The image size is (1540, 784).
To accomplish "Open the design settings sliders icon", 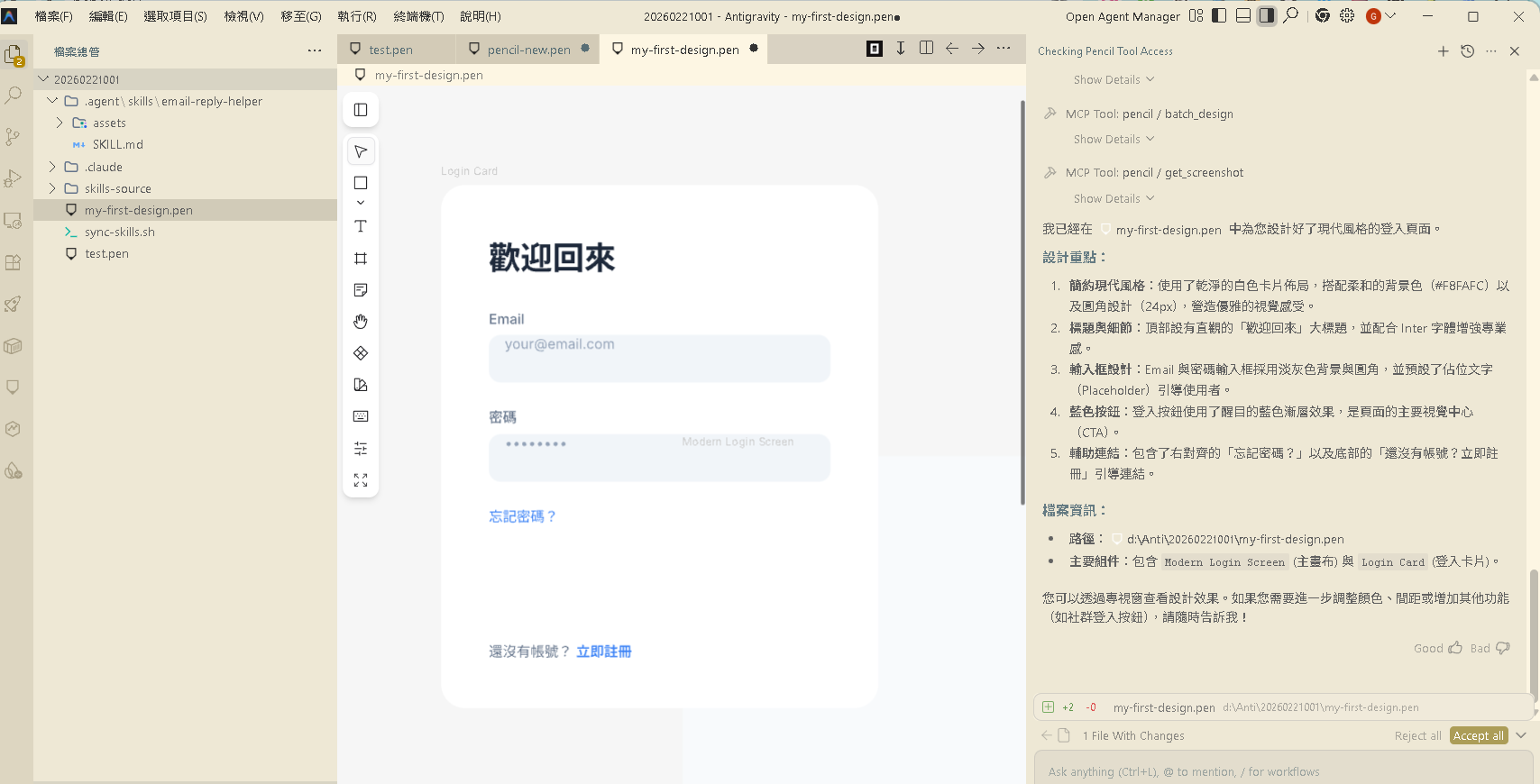I will tap(361, 448).
